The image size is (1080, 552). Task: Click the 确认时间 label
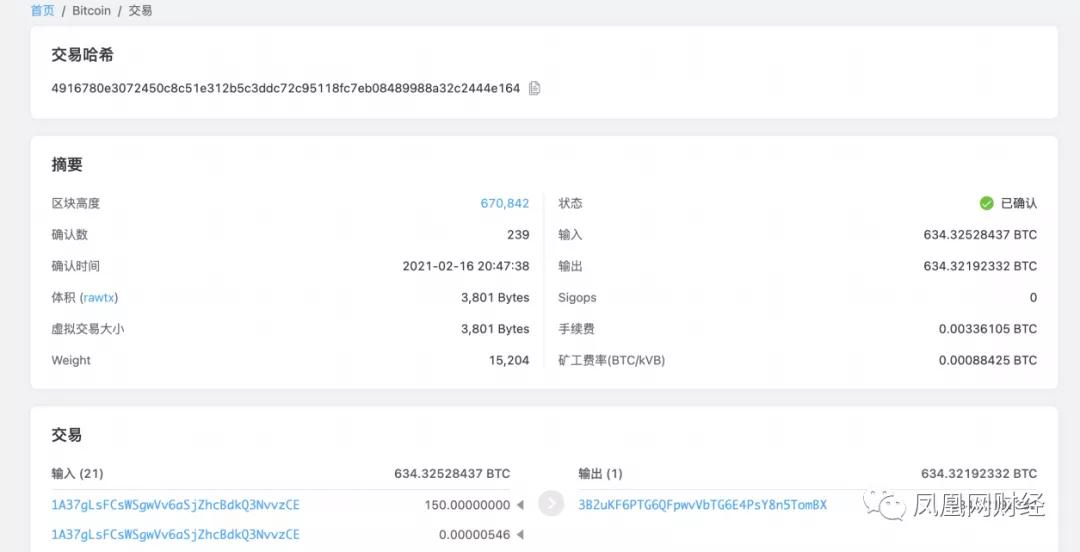tap(76, 266)
